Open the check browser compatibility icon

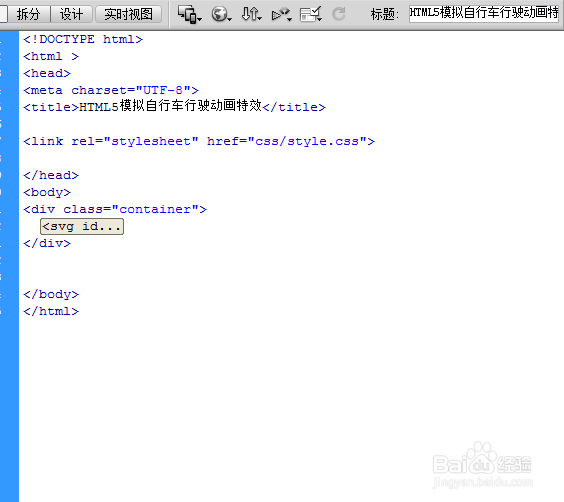pos(311,14)
